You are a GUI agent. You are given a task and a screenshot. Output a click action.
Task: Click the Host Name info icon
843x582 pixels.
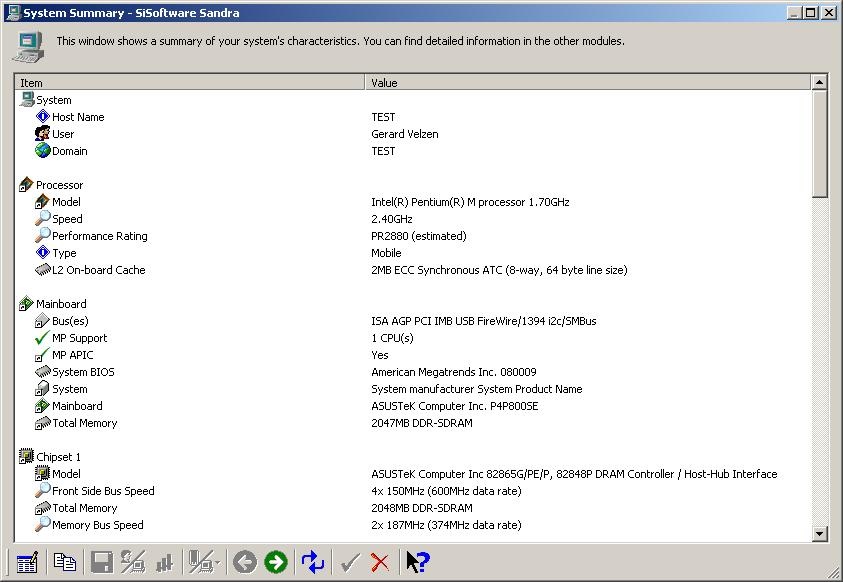click(42, 116)
